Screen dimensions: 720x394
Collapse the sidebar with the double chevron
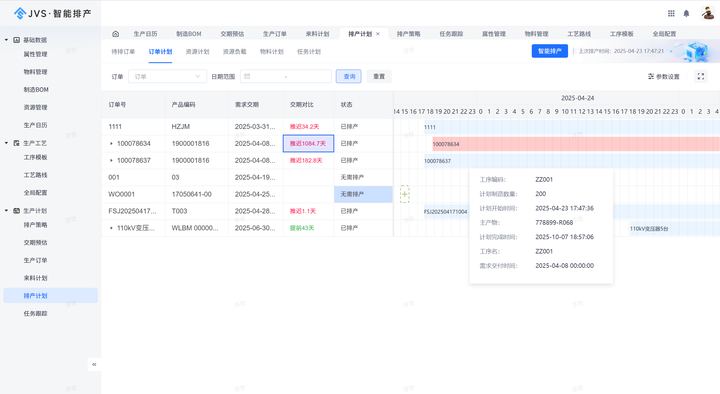pyautogui.click(x=94, y=364)
